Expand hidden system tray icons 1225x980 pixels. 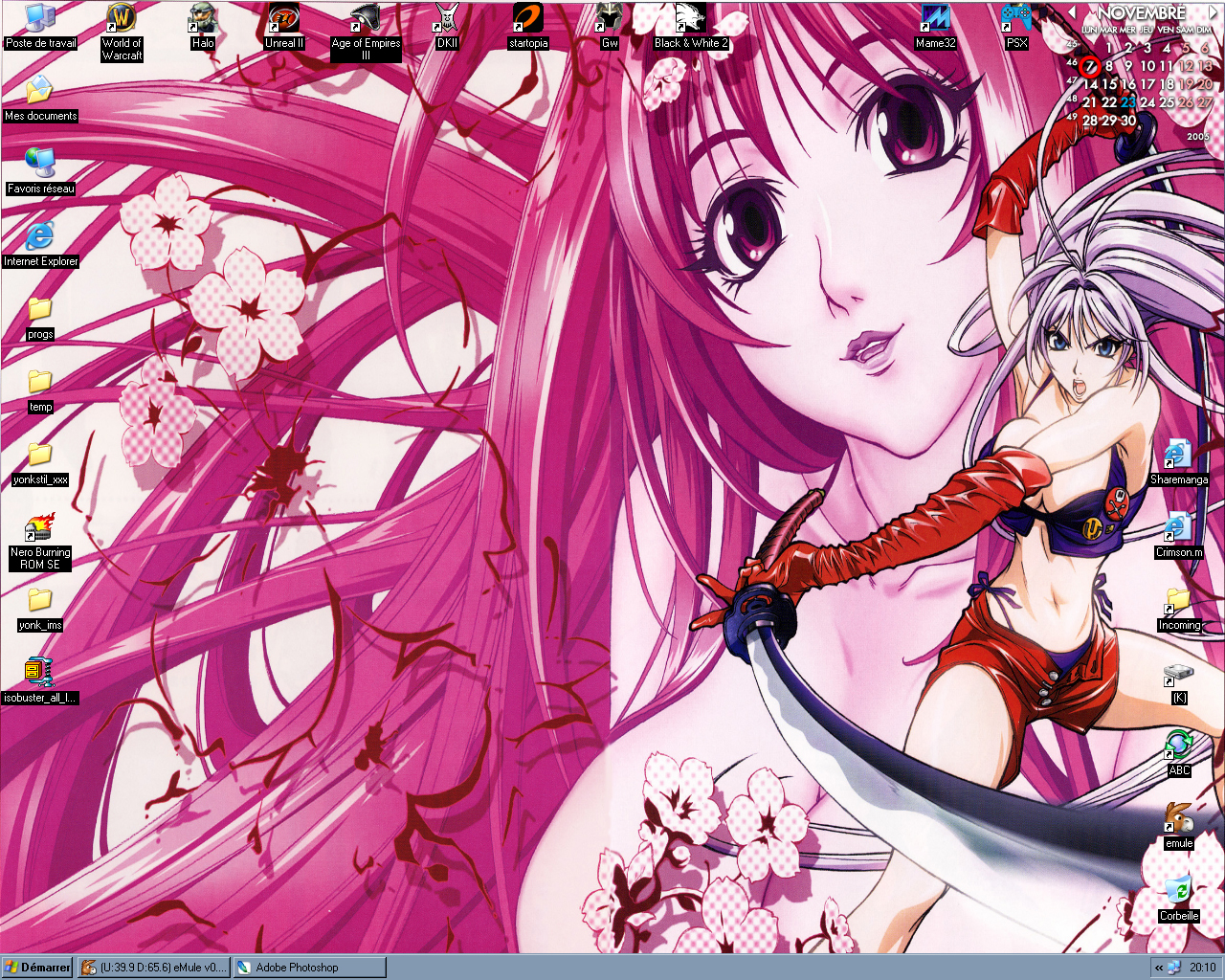point(1159,968)
